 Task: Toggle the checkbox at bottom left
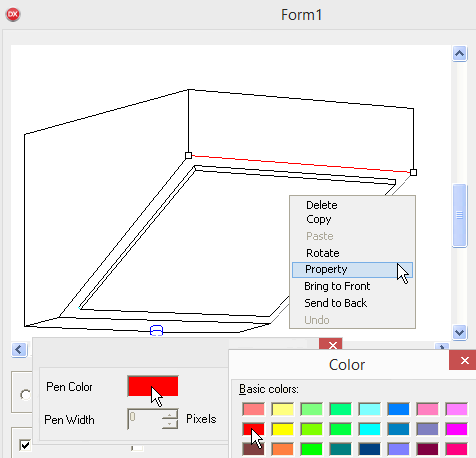[25, 445]
